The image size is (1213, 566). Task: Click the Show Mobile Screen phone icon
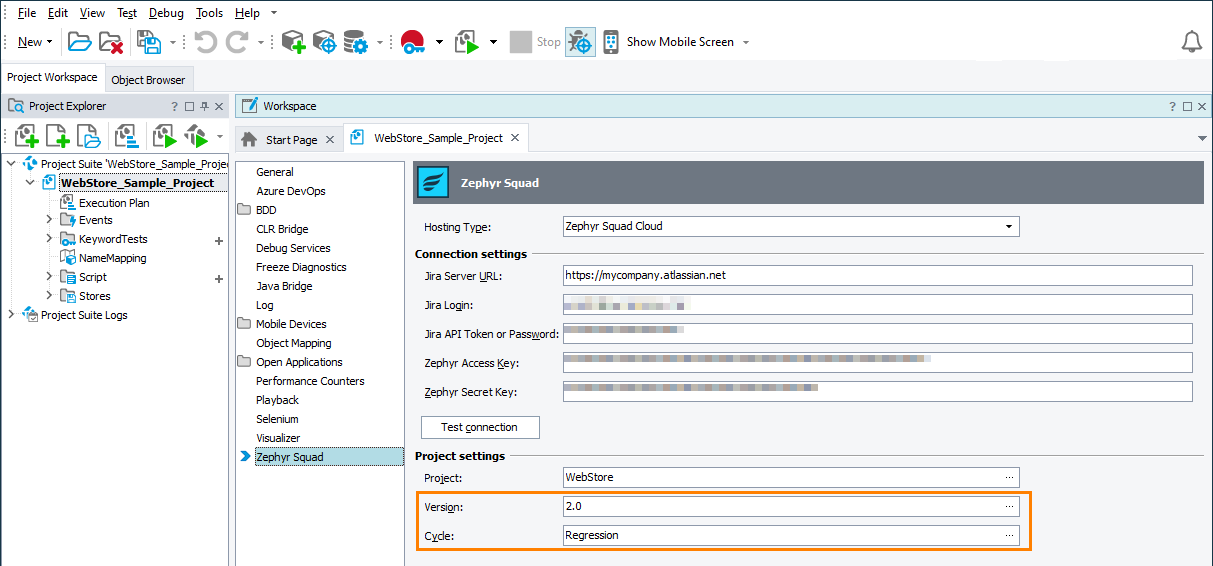(610, 42)
